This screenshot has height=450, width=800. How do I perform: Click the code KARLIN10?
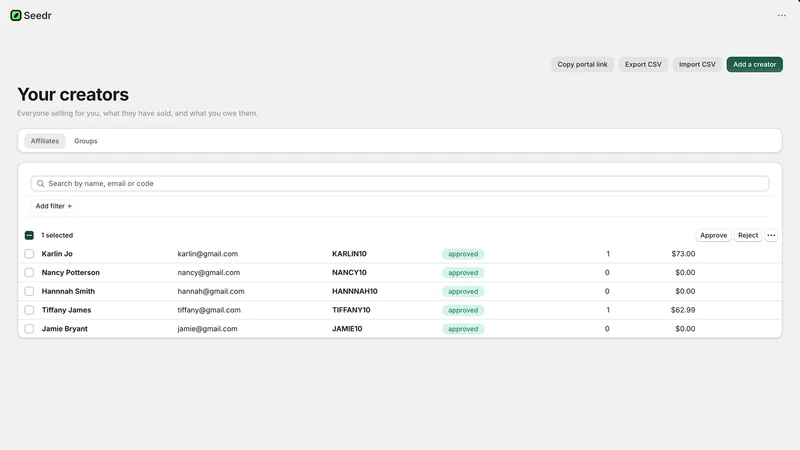click(x=349, y=254)
